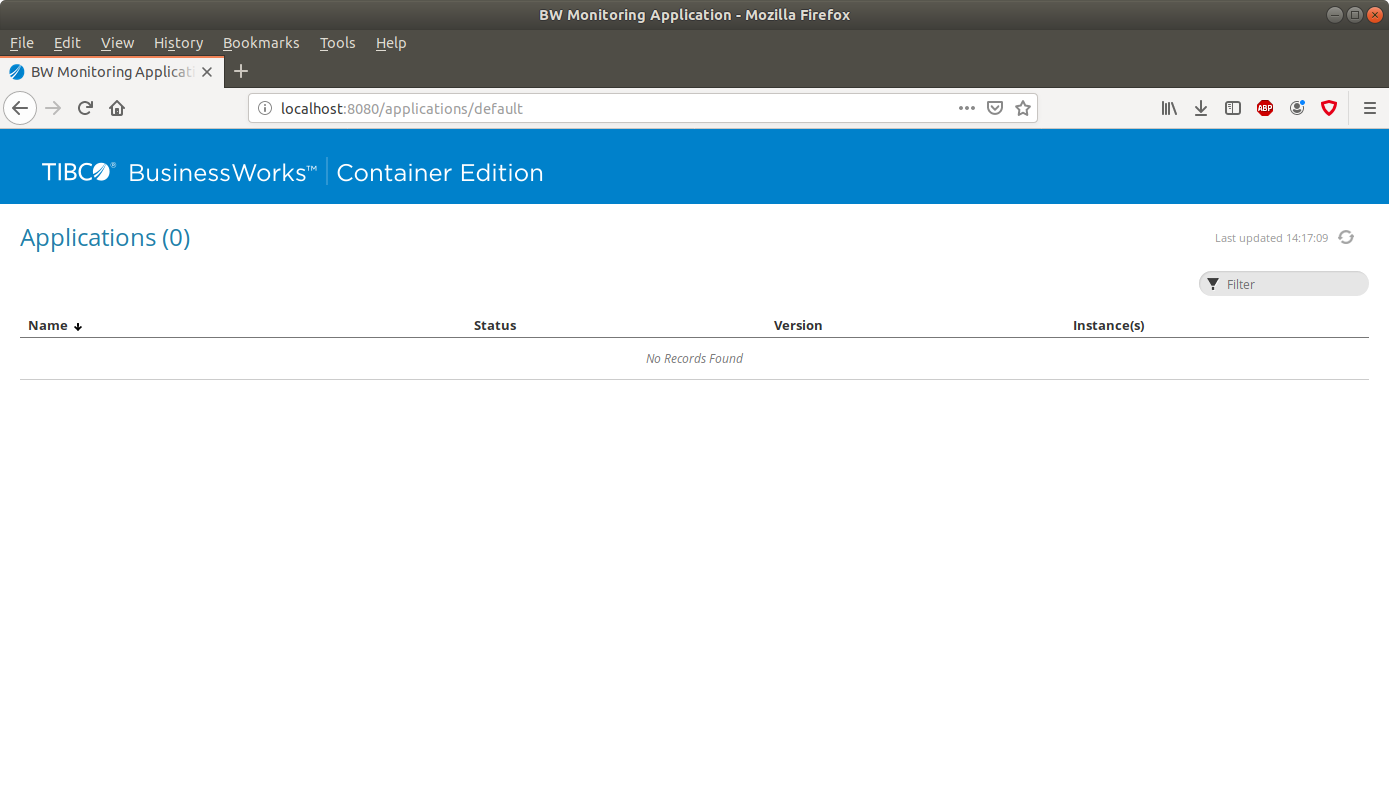This screenshot has width=1389, height=789.
Task: Open the Library icon in toolbar
Action: [x=1169, y=108]
